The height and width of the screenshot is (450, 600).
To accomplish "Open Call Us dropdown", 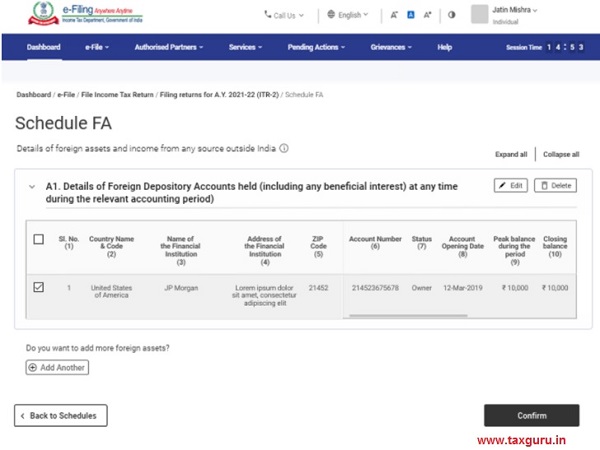I will (284, 15).
